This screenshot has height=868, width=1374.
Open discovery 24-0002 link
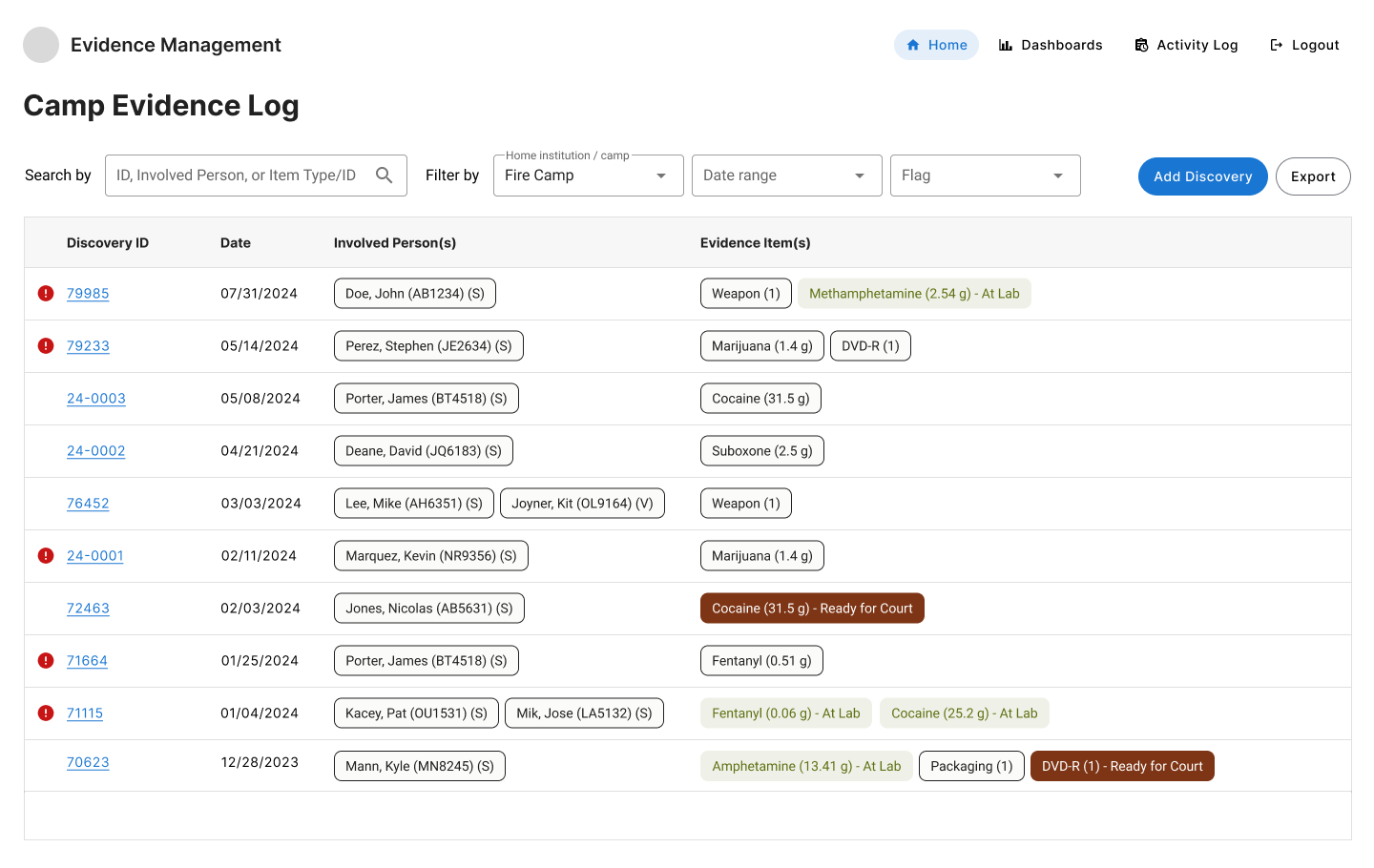96,451
